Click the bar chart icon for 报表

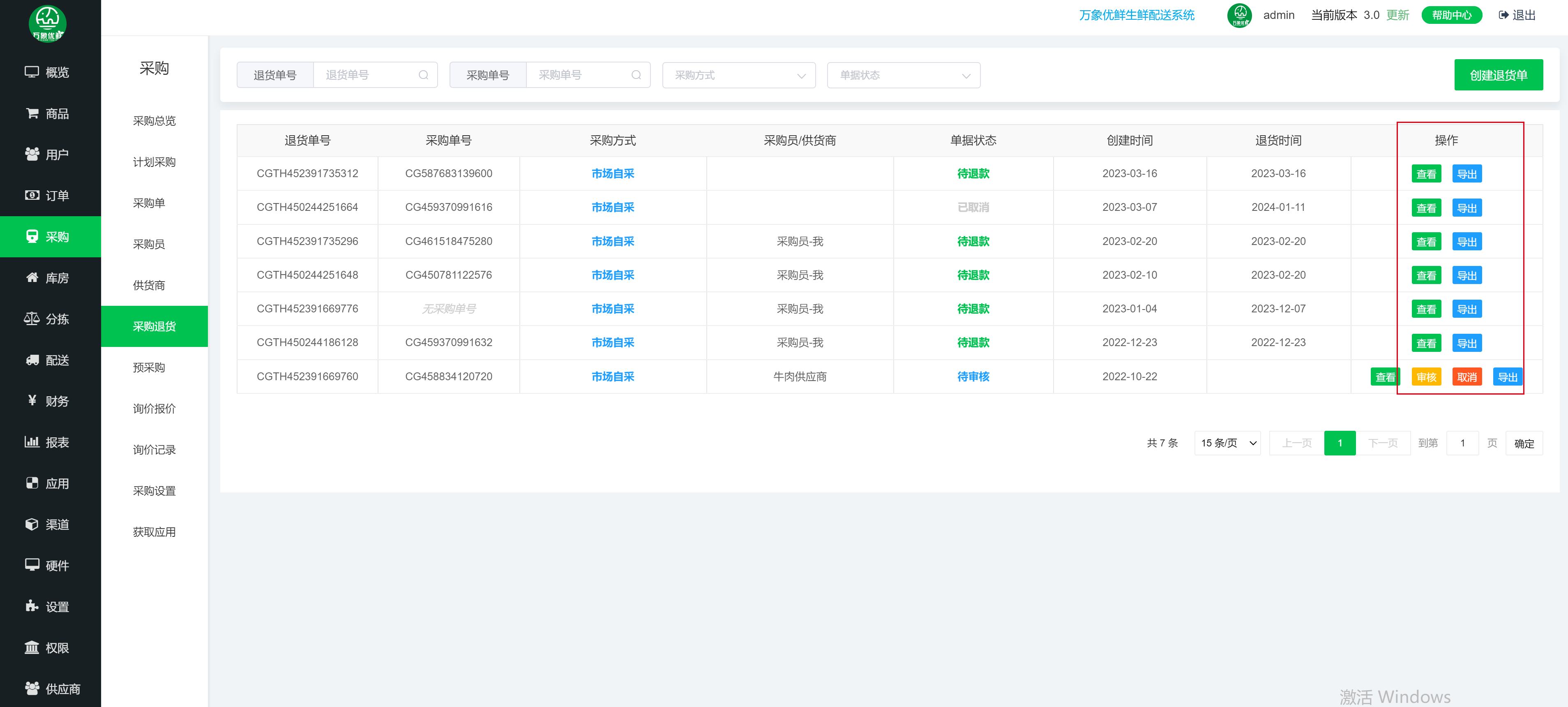pyautogui.click(x=32, y=442)
